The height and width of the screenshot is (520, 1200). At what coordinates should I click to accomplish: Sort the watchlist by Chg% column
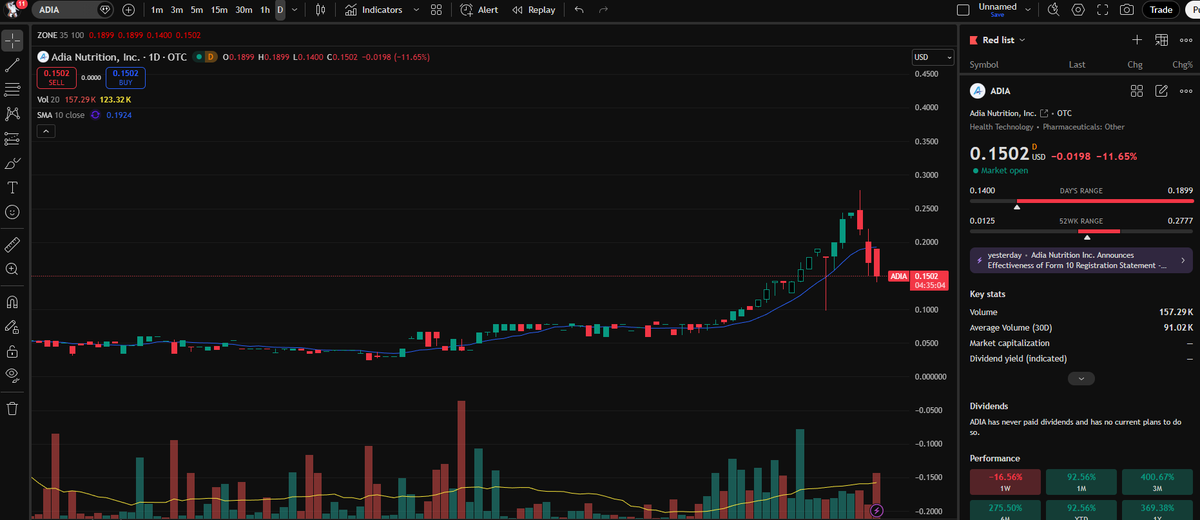pos(1182,64)
